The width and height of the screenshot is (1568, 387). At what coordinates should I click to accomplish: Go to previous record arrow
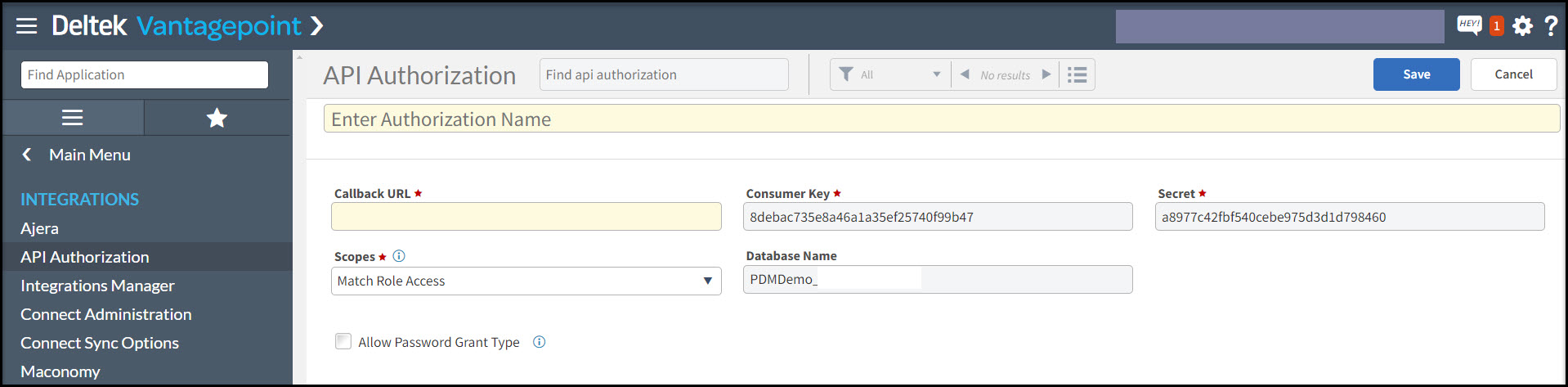point(965,74)
